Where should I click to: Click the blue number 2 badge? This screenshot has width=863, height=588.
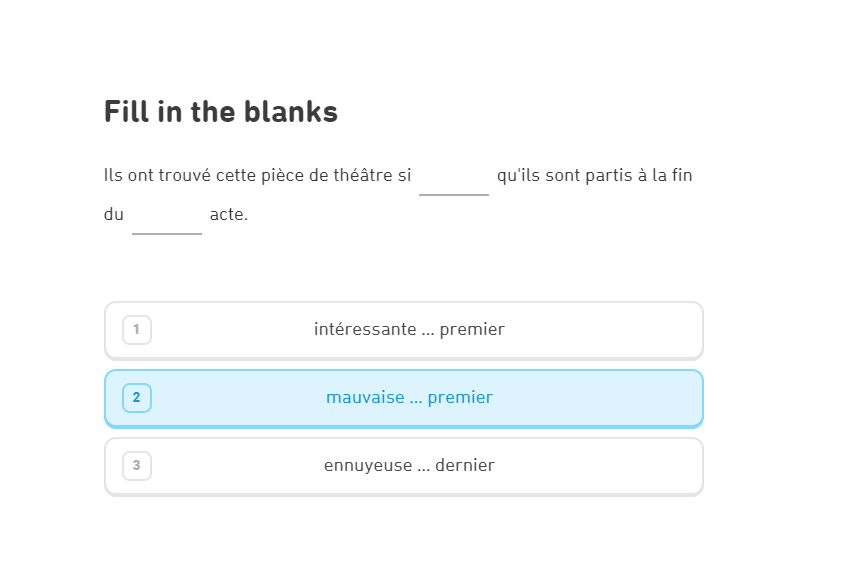click(136, 398)
